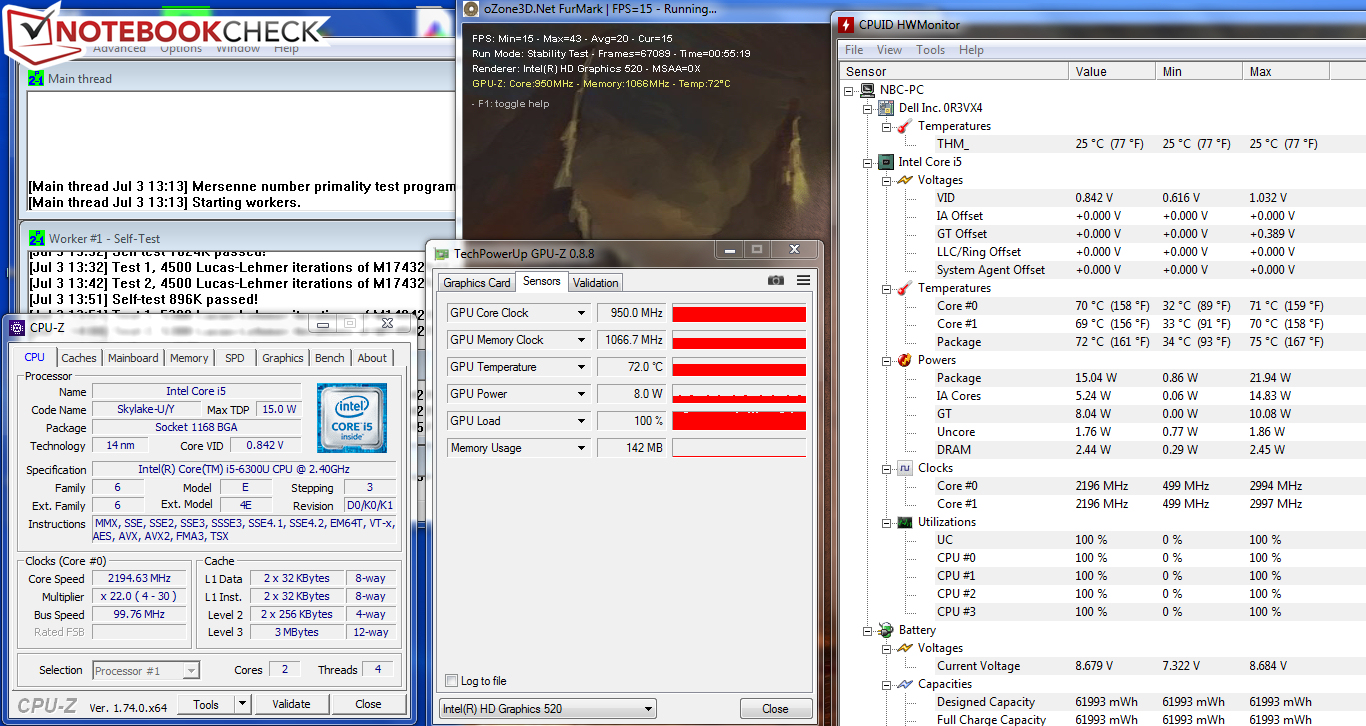Screen dimensions: 1366x726
Task: Click the GPU-Z screenshot camera icon
Action: 776,281
